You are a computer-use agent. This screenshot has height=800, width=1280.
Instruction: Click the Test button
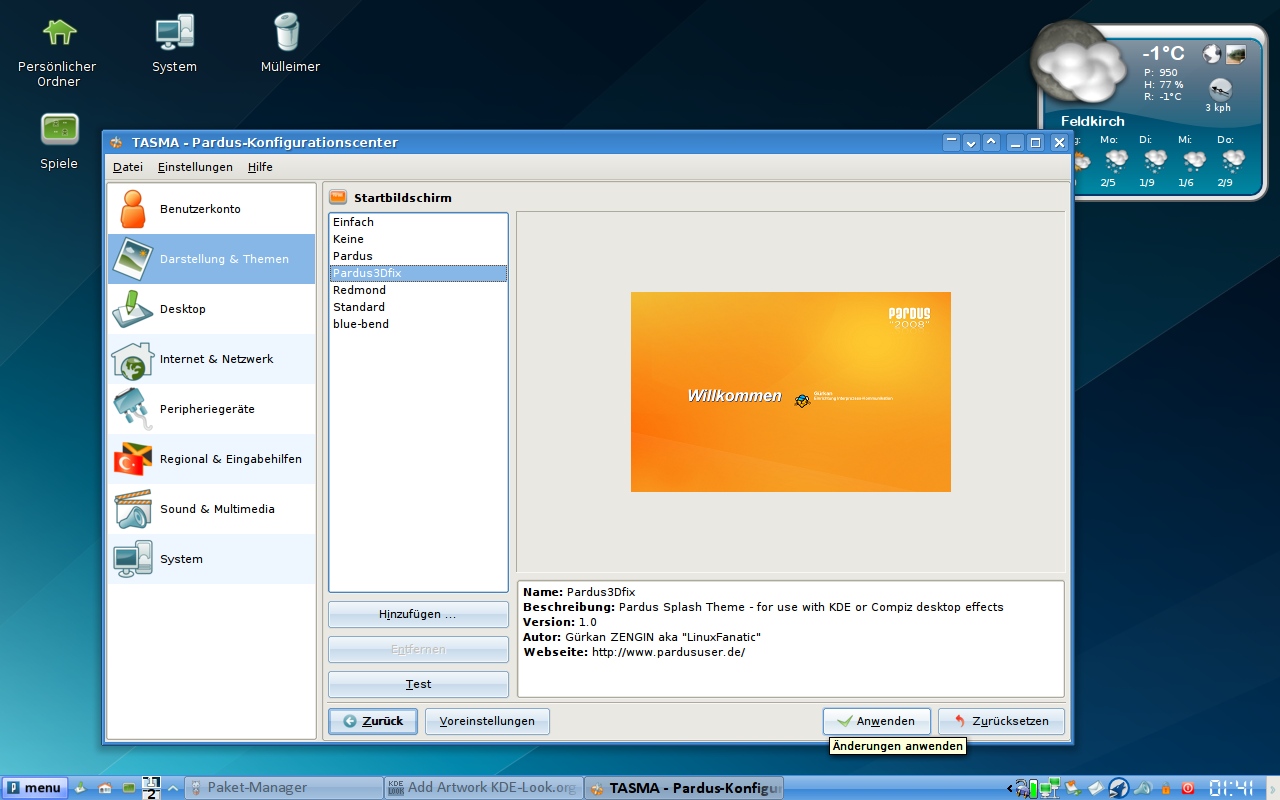click(x=418, y=684)
